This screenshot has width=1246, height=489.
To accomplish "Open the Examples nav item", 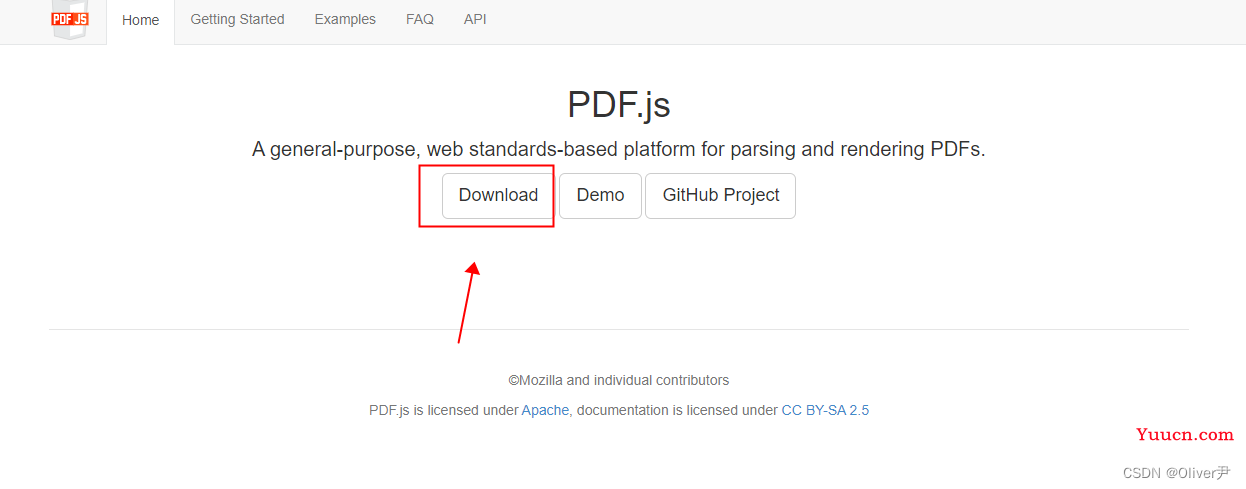I will 345,19.
